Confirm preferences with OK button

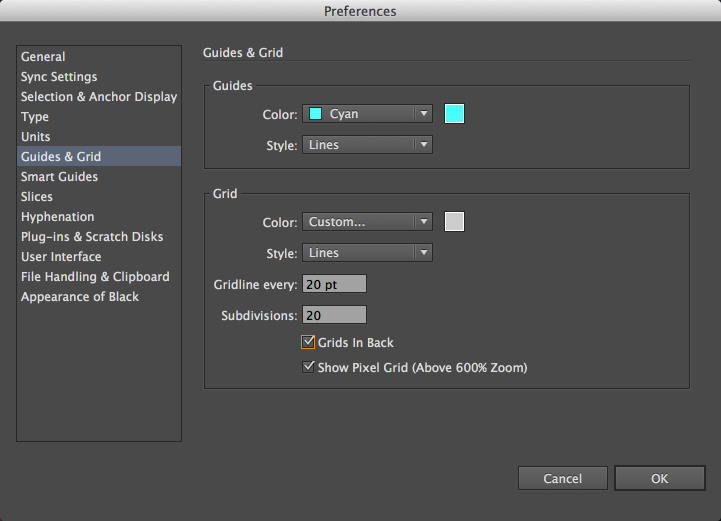pos(659,479)
